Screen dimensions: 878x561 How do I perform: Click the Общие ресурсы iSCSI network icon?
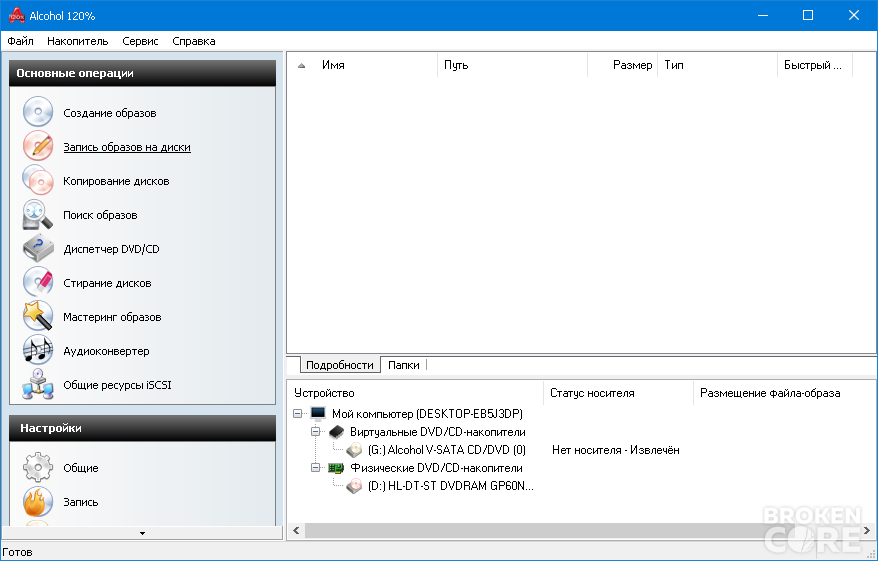click(x=38, y=384)
